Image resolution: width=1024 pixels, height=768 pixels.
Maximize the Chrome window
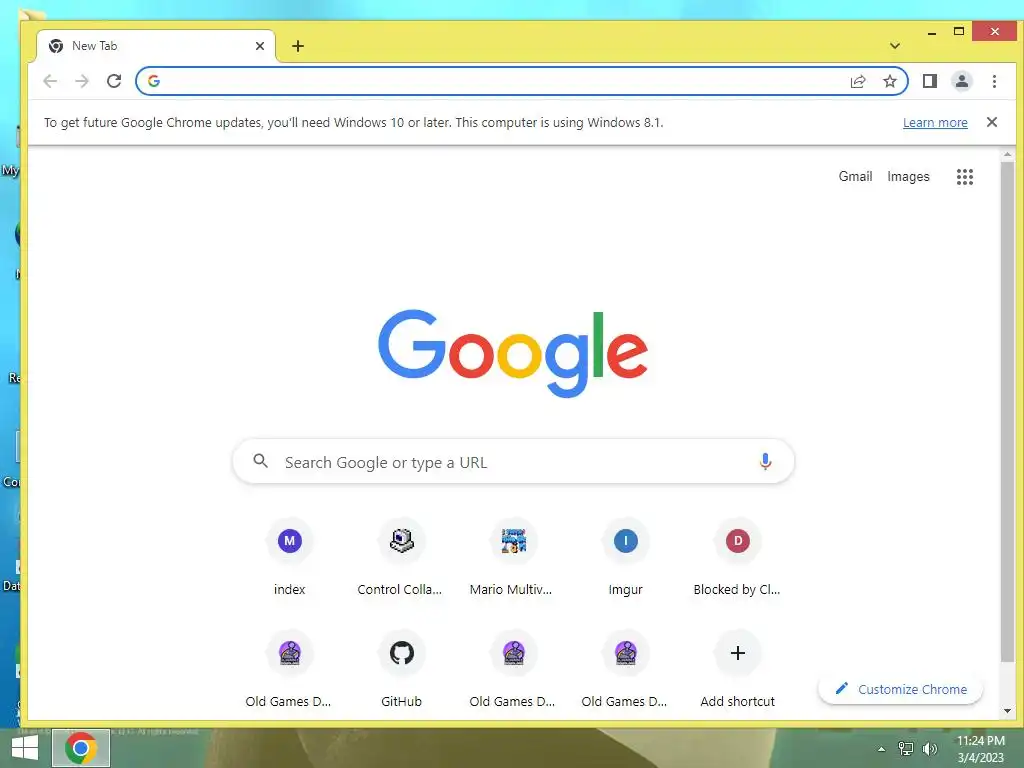(x=959, y=31)
